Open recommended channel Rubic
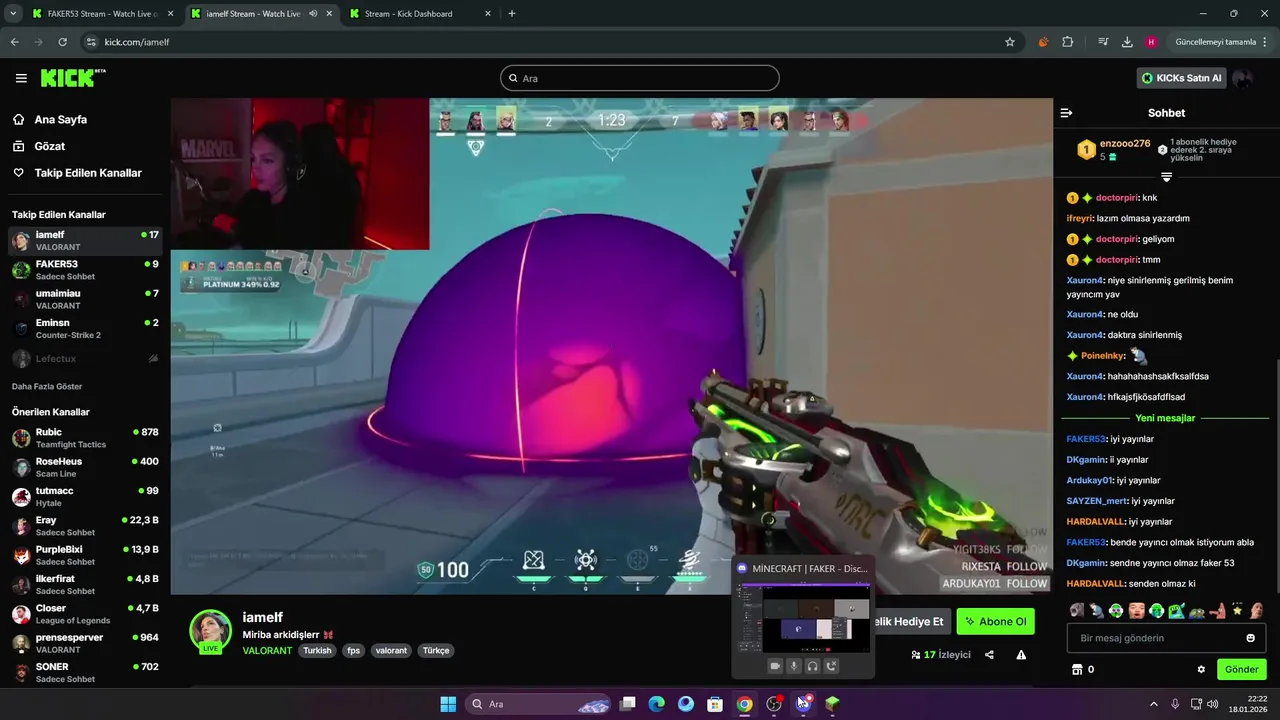The image size is (1280, 720). [x=85, y=438]
